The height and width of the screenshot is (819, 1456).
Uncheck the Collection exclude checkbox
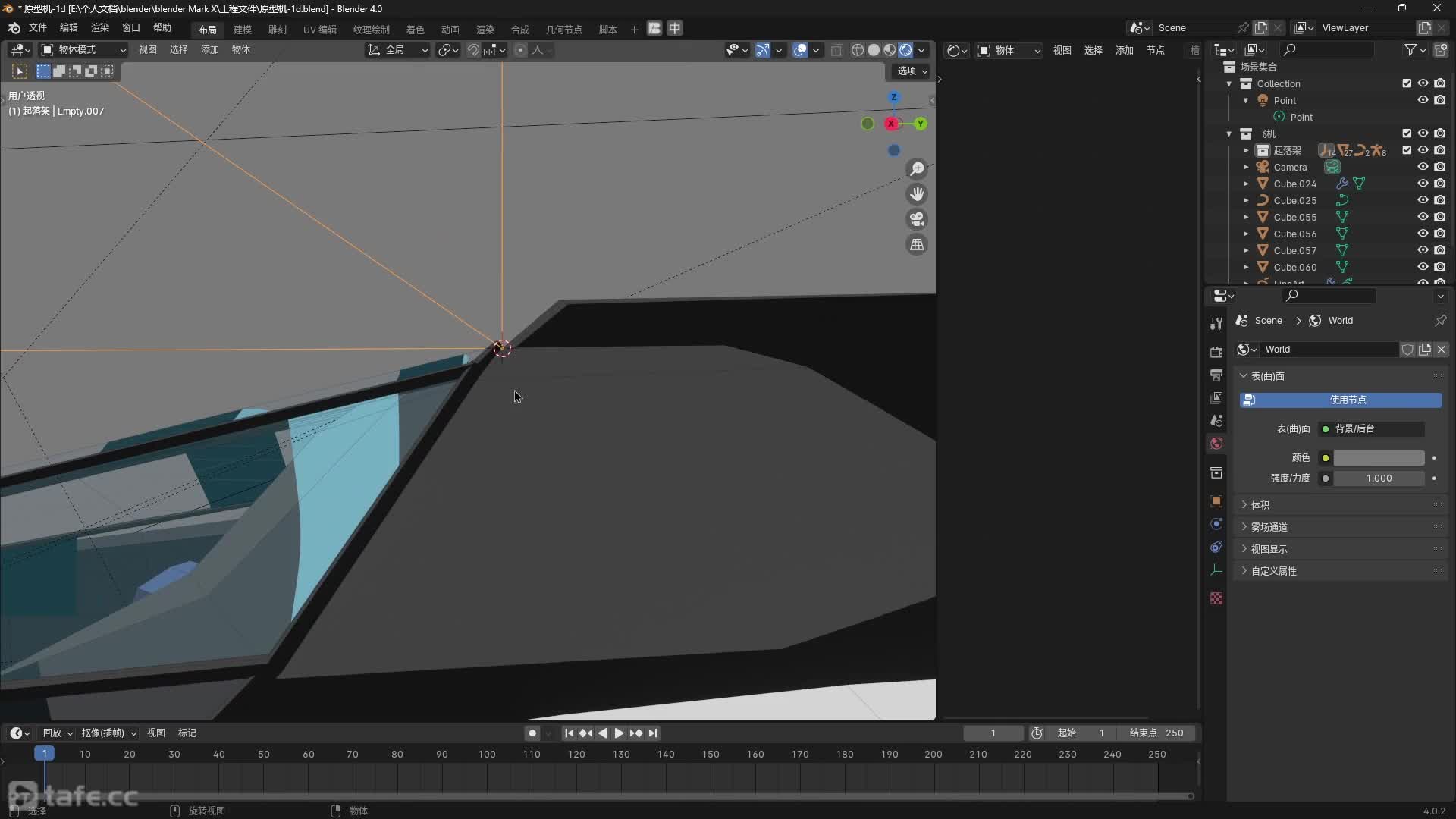coord(1407,83)
